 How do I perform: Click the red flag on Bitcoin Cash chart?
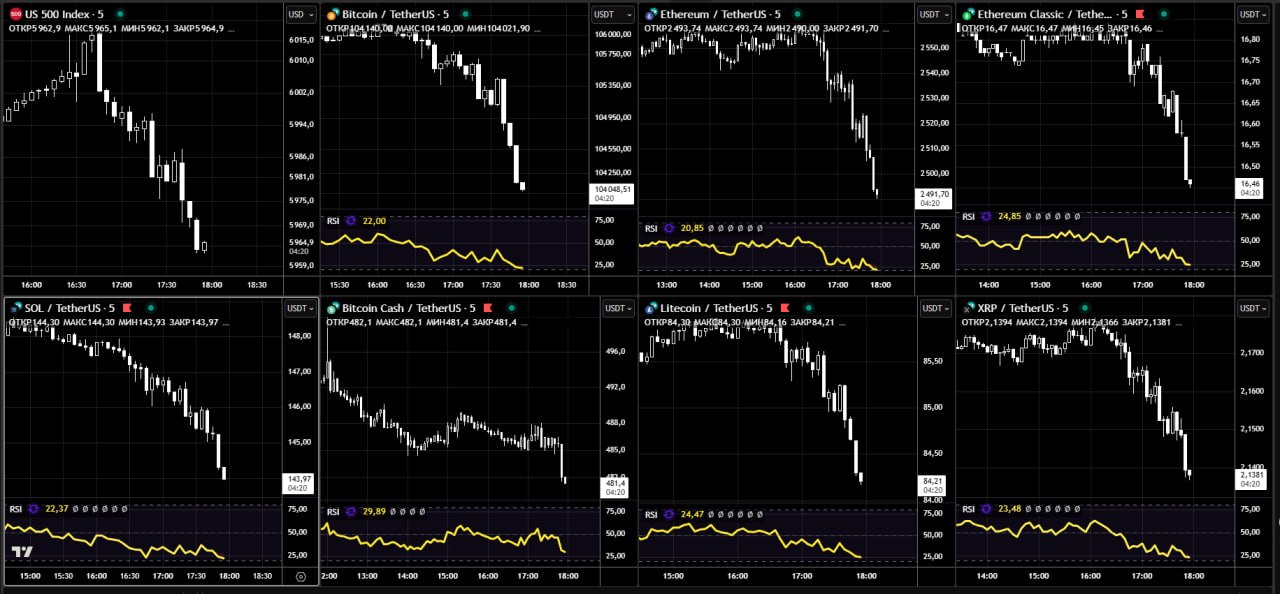[487, 308]
